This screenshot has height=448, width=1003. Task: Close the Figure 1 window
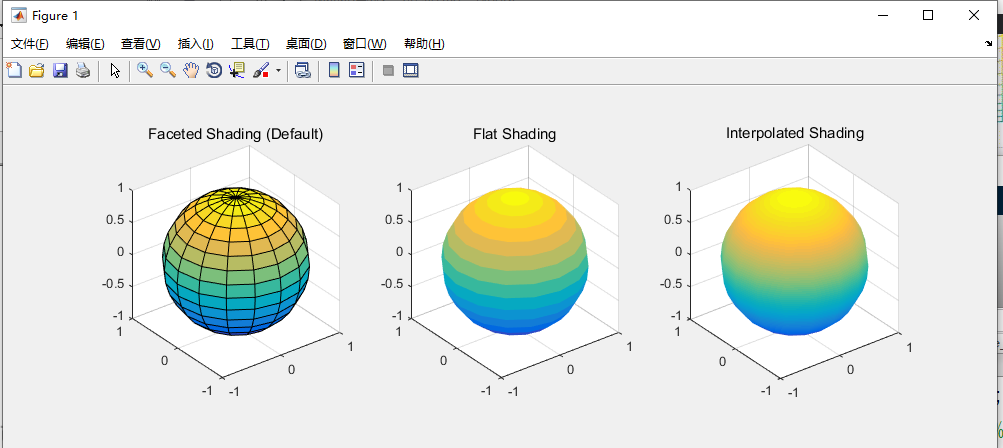tap(974, 15)
